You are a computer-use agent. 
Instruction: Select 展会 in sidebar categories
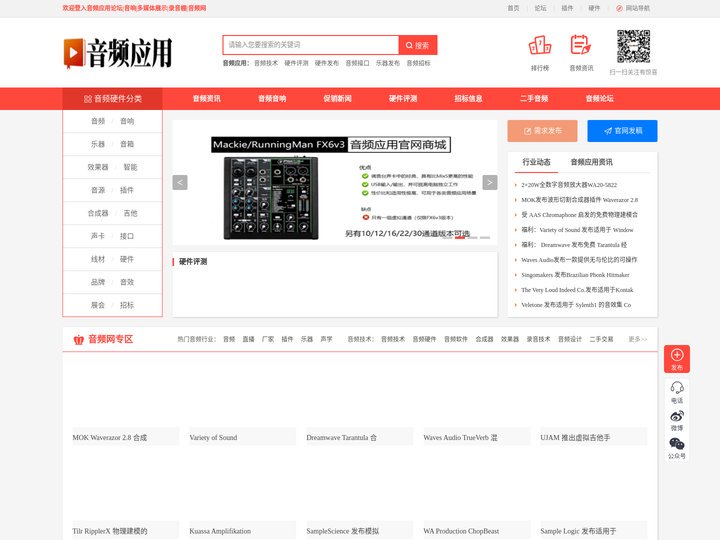click(x=98, y=305)
